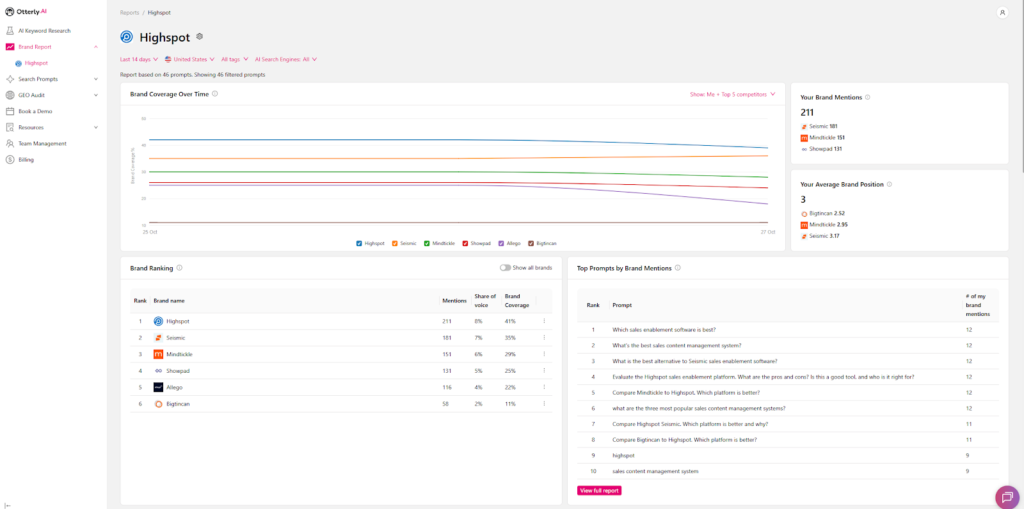Open three-dot menu for Seismic row

coord(544,338)
